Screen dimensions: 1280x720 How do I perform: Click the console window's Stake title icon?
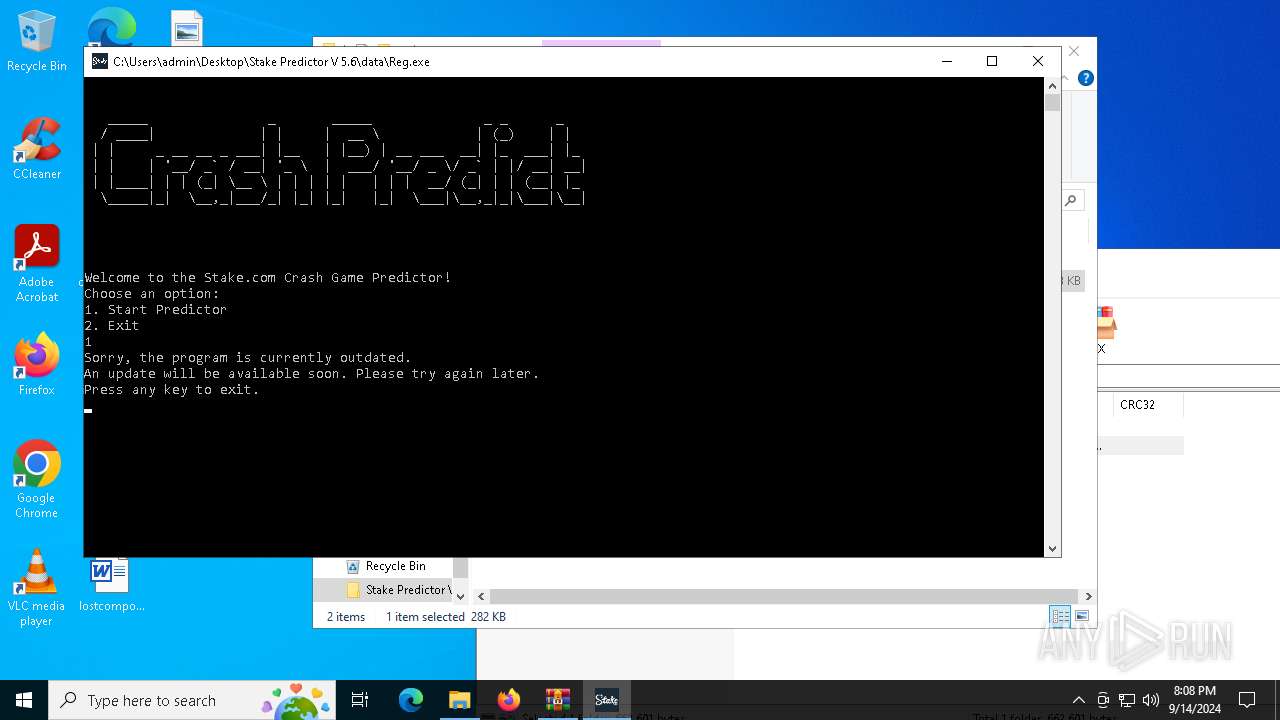100,61
